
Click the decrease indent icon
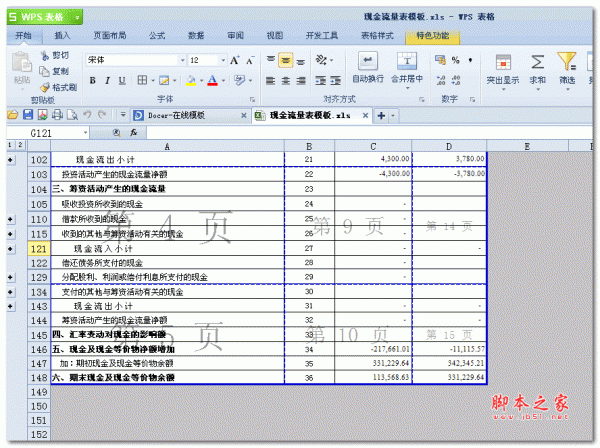coord(320,81)
